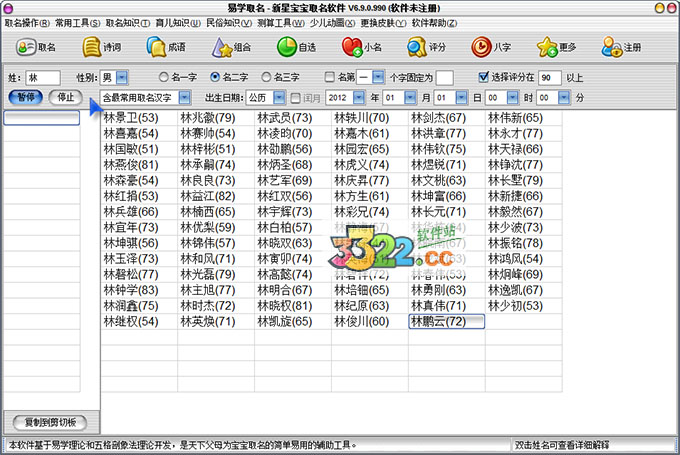680x455 pixels.
Task: Open the 取名知识(T) menu
Action: (x=128, y=23)
